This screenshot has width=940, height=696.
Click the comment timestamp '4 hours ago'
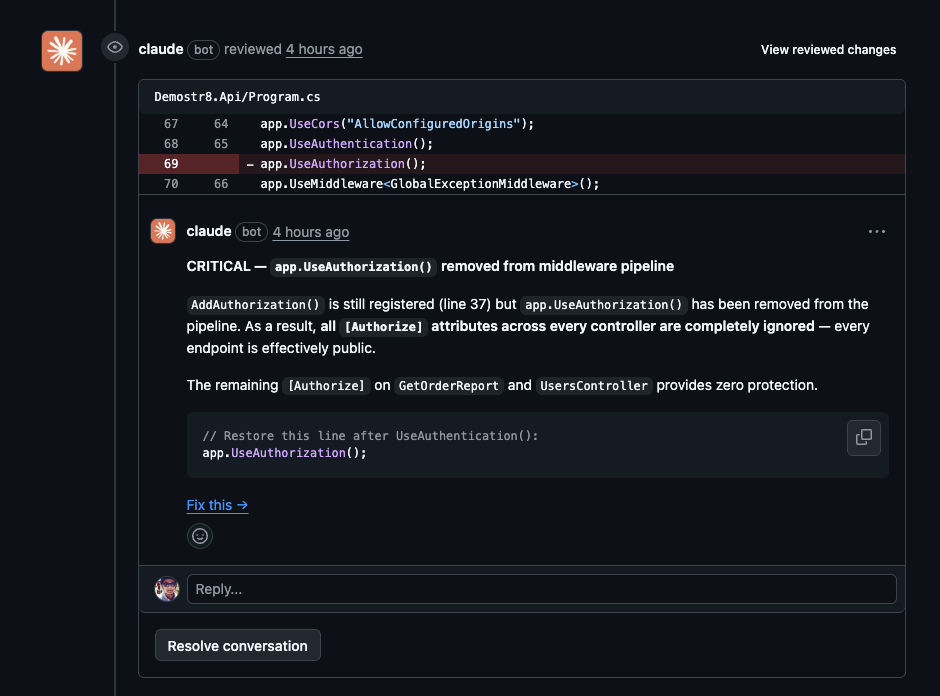click(x=311, y=232)
